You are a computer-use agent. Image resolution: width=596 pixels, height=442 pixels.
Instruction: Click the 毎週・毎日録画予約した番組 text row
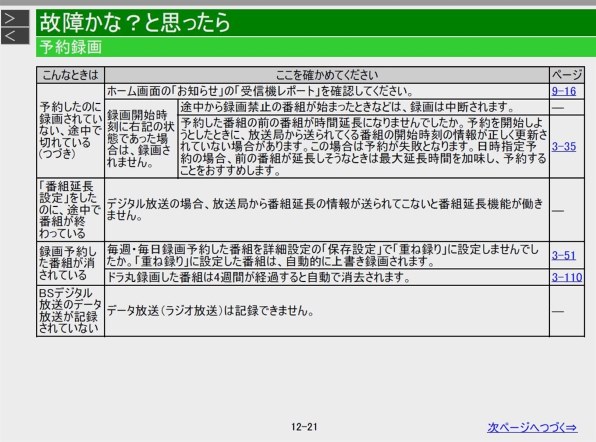327,255
